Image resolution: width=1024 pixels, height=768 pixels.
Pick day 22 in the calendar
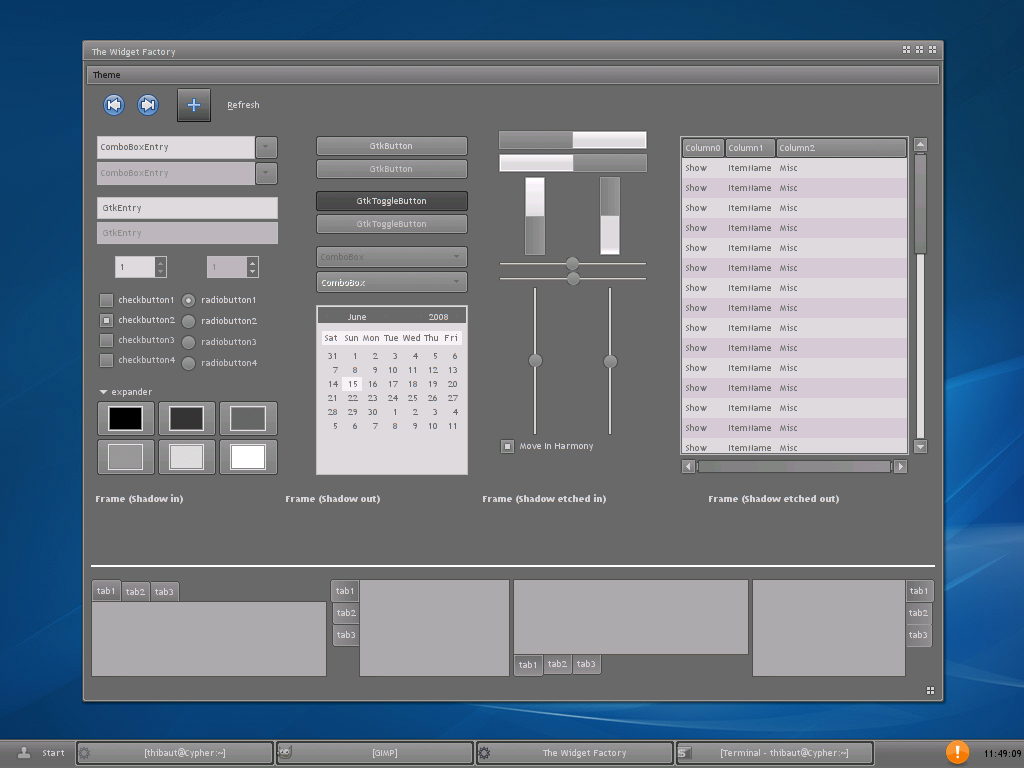pyautogui.click(x=353, y=398)
